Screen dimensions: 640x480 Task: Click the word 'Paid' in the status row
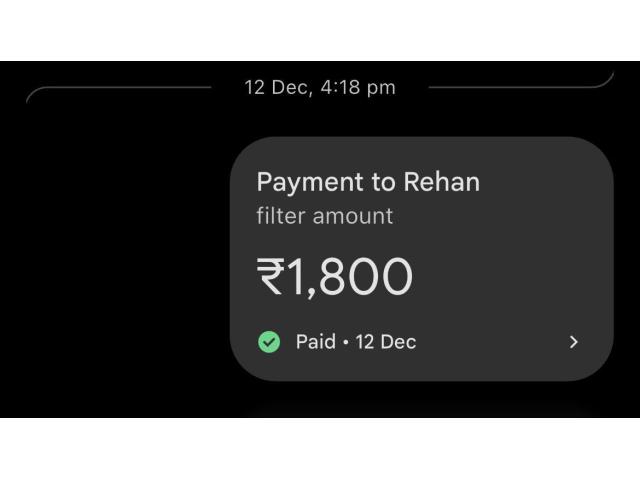315,342
